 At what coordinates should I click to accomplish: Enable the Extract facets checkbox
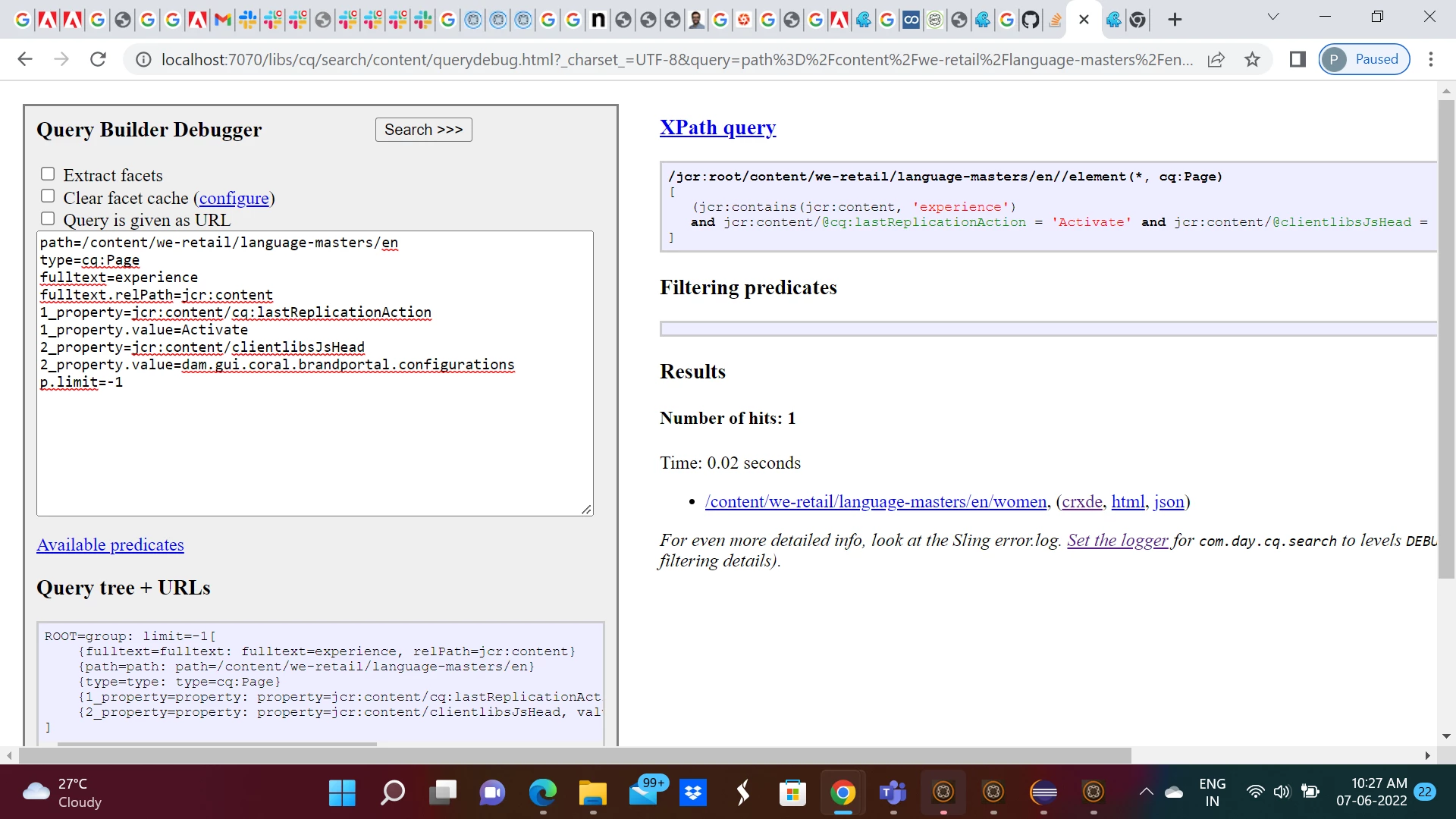pos(48,174)
